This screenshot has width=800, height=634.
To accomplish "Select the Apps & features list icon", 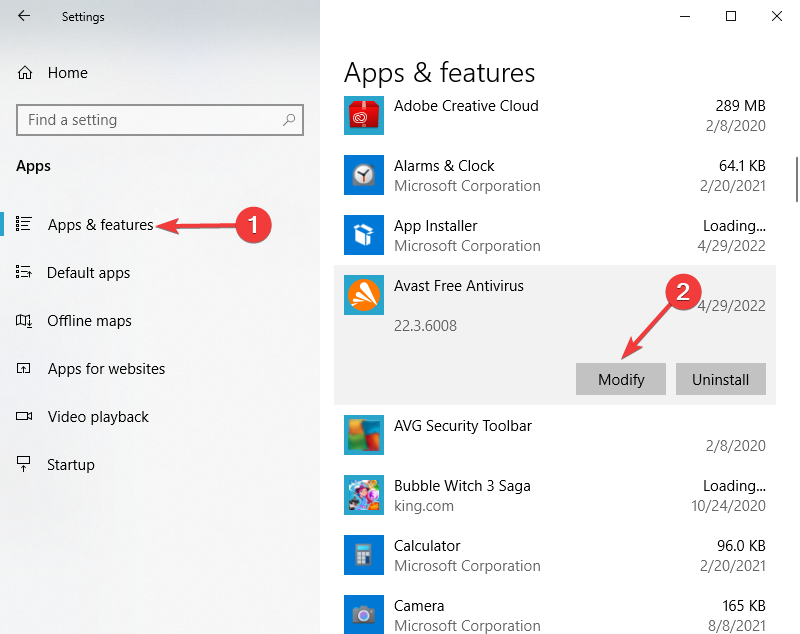I will pos(23,224).
